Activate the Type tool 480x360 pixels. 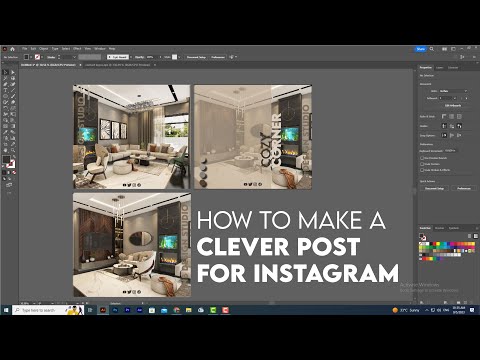coord(5,90)
